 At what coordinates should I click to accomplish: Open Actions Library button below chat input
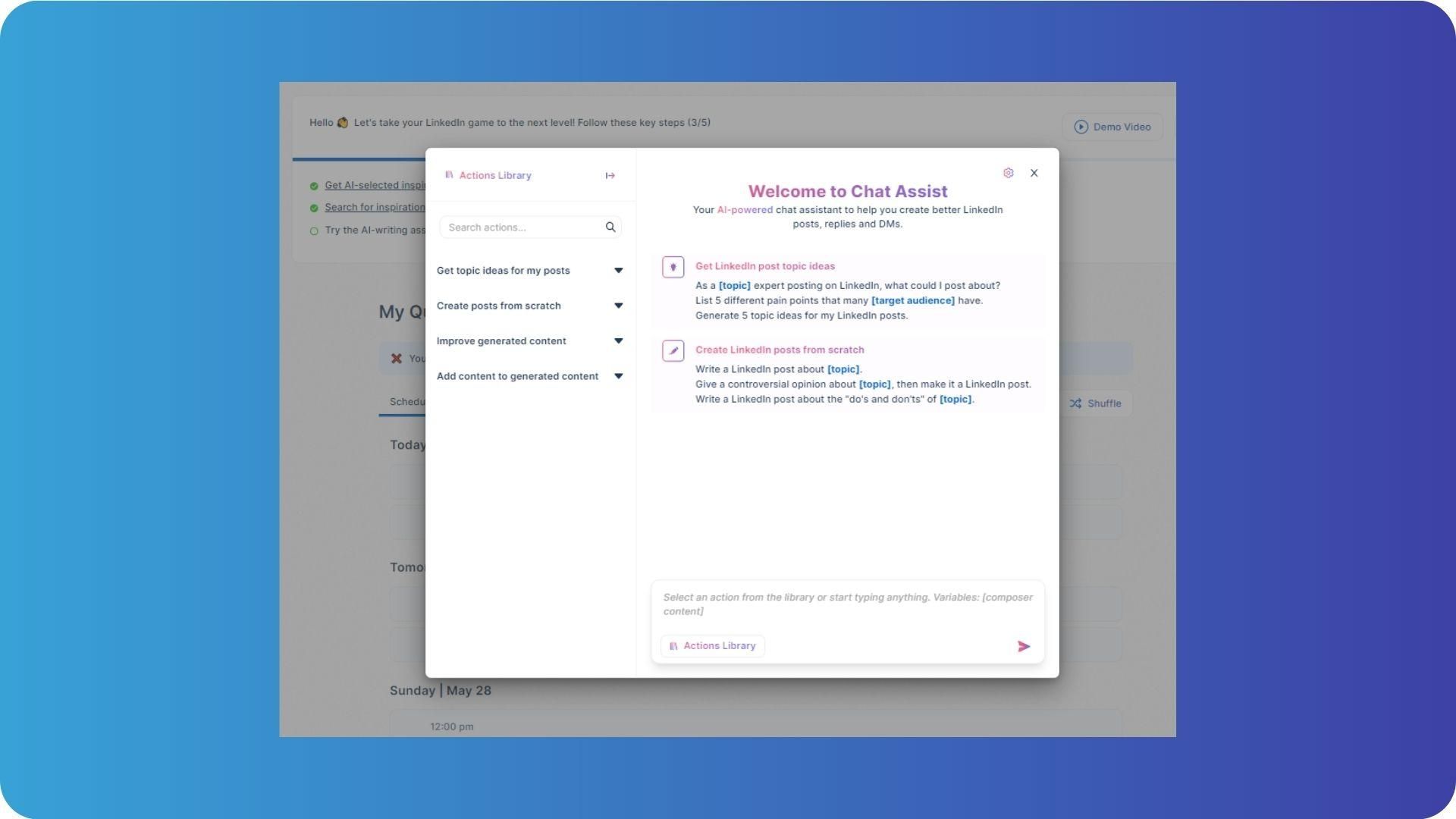[713, 646]
